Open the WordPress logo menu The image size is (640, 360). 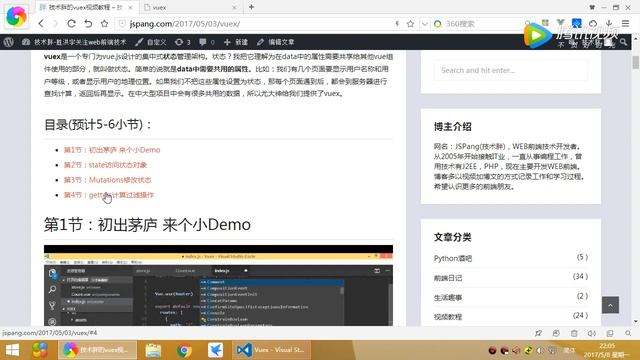point(9,42)
